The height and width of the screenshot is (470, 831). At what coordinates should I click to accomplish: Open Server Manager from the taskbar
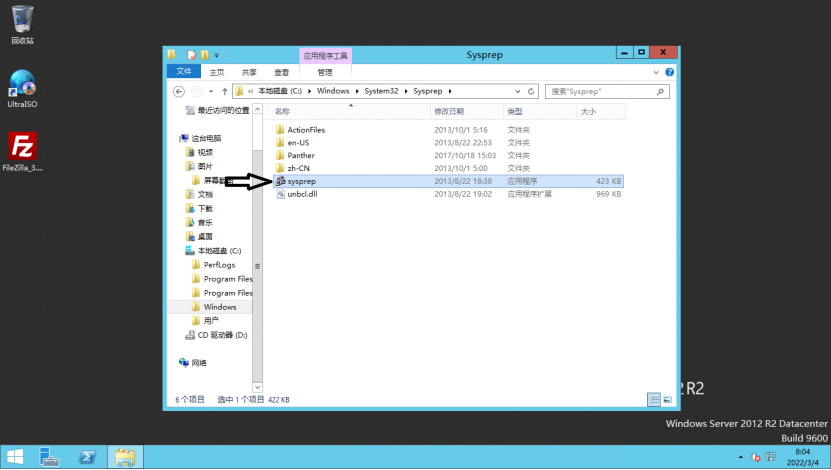pyautogui.click(x=49, y=457)
